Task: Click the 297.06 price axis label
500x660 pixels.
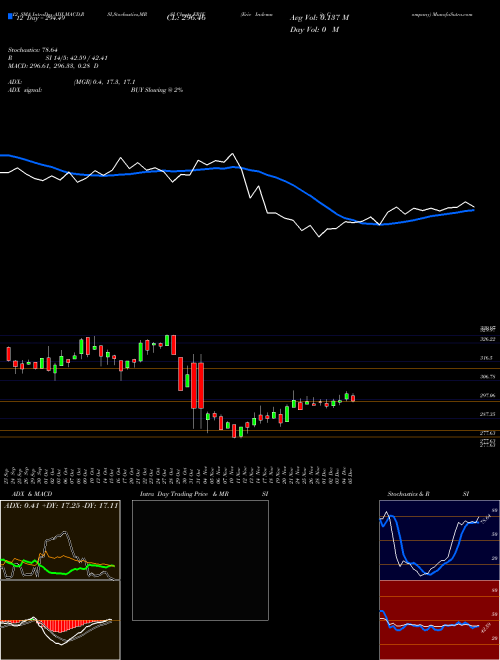Action: pyautogui.click(x=488, y=396)
